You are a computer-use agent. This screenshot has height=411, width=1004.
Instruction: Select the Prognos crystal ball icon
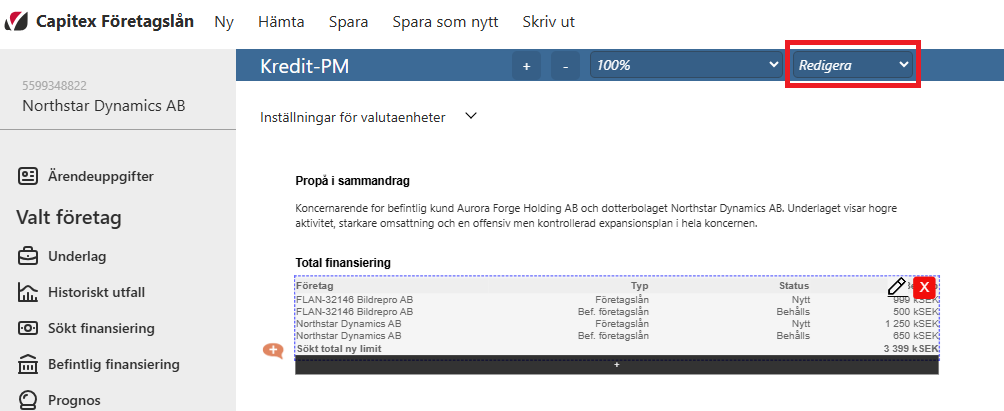[28, 400]
